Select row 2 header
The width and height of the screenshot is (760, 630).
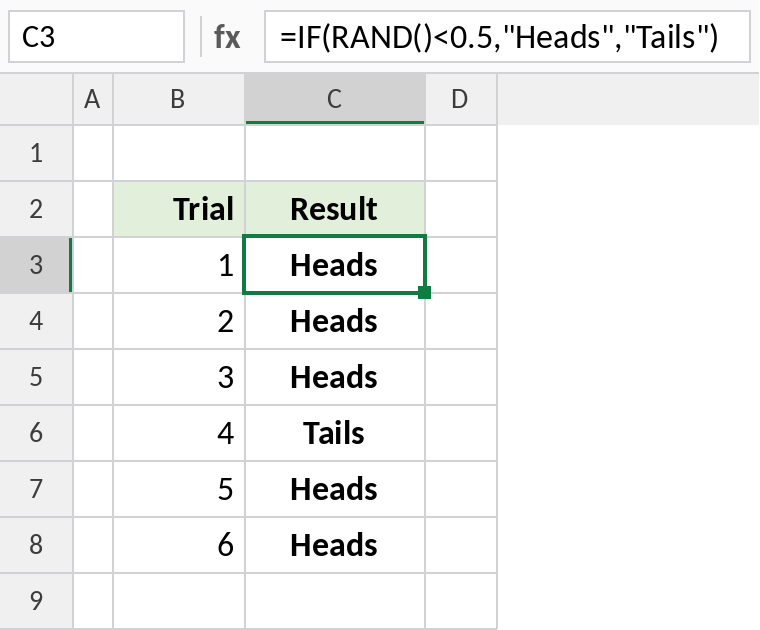coord(36,209)
